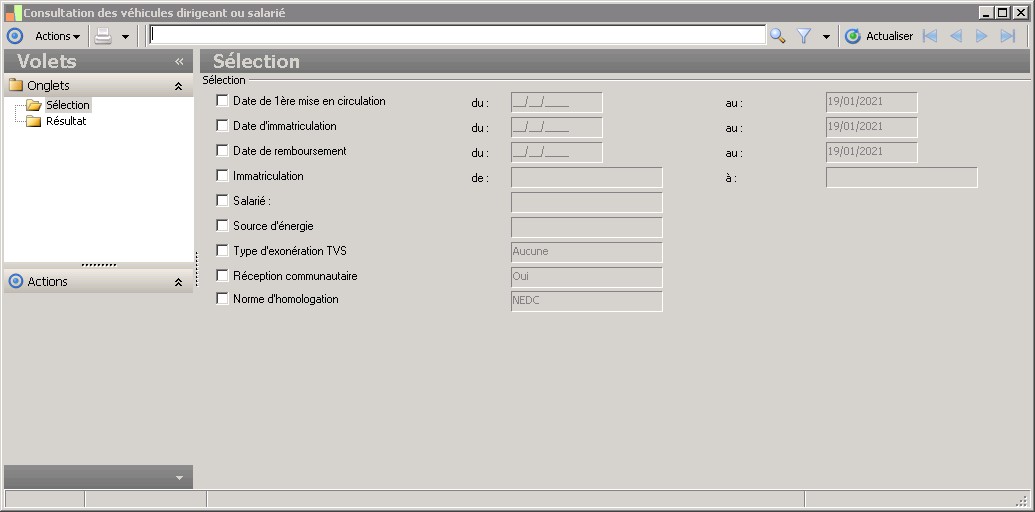The image size is (1035, 512).
Task: Enable Date de remboursement checkbox
Action: [222, 150]
